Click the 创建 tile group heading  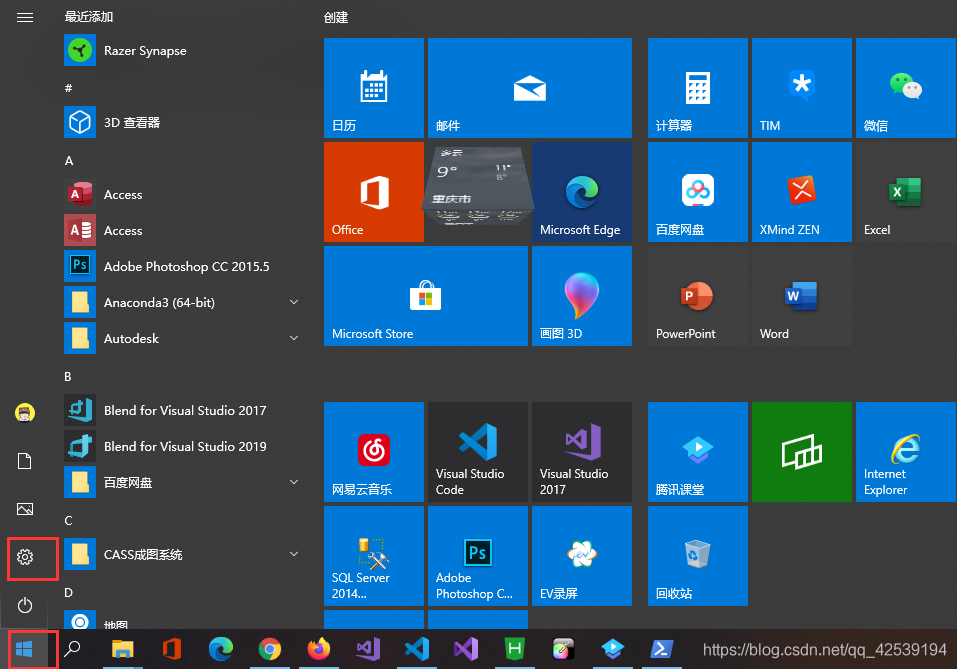(x=336, y=18)
